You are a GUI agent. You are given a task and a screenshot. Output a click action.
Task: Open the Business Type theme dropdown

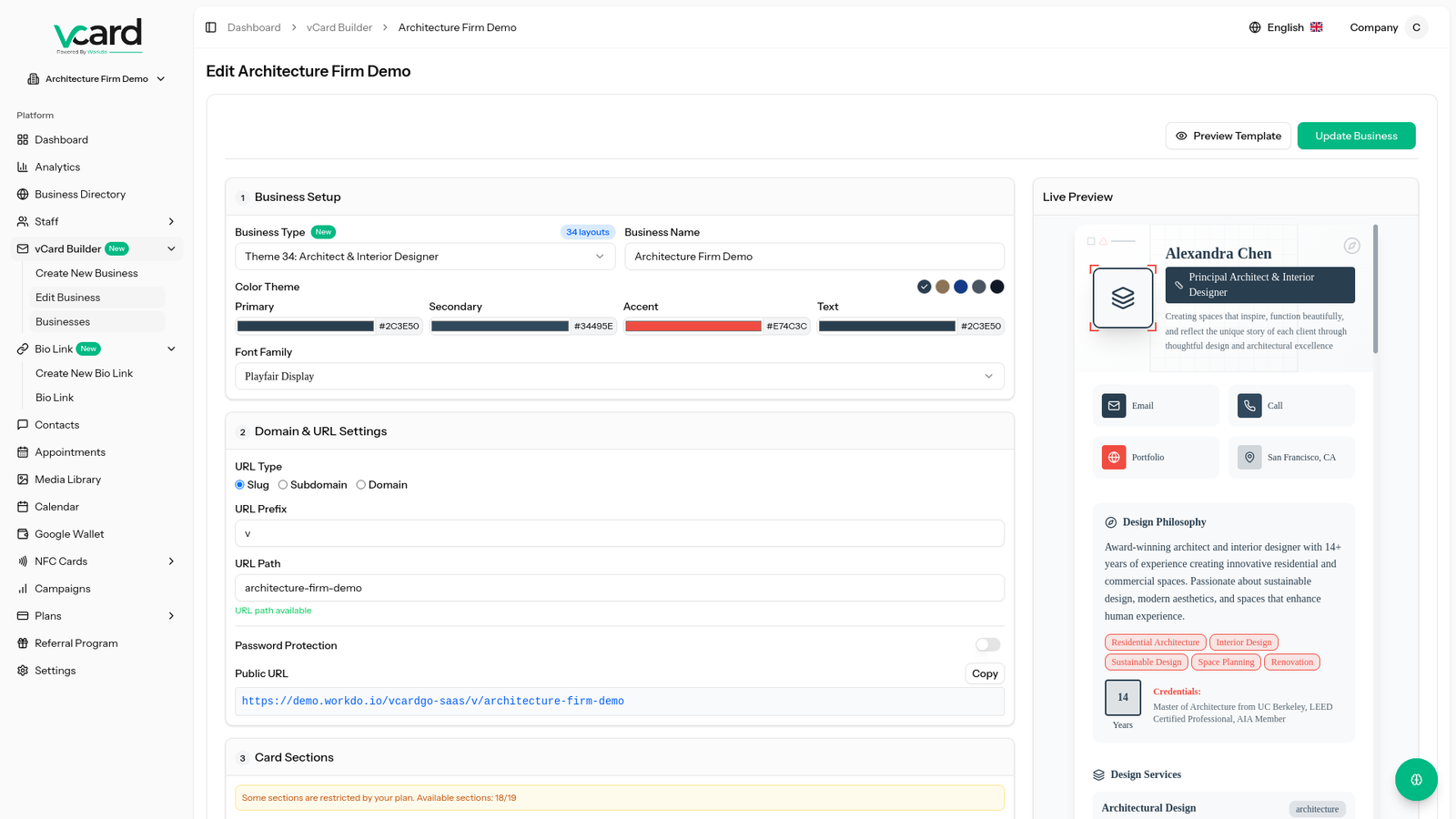(x=424, y=257)
